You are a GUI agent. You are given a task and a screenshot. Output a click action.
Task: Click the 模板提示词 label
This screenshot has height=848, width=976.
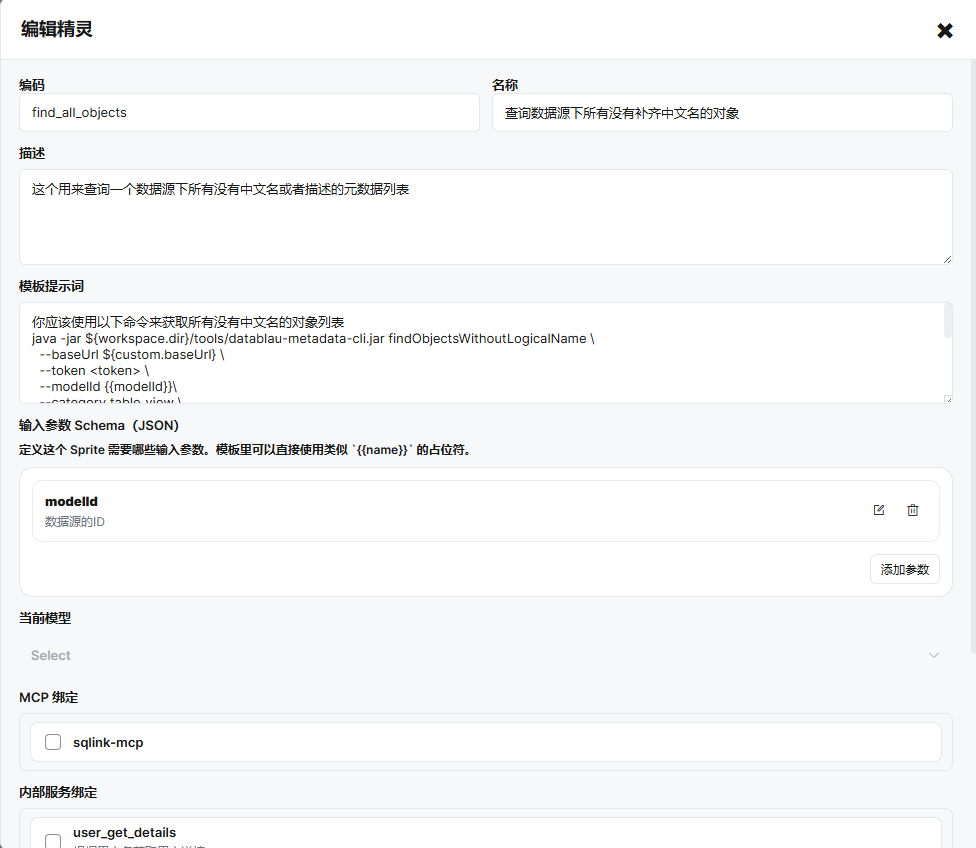pos(51,286)
